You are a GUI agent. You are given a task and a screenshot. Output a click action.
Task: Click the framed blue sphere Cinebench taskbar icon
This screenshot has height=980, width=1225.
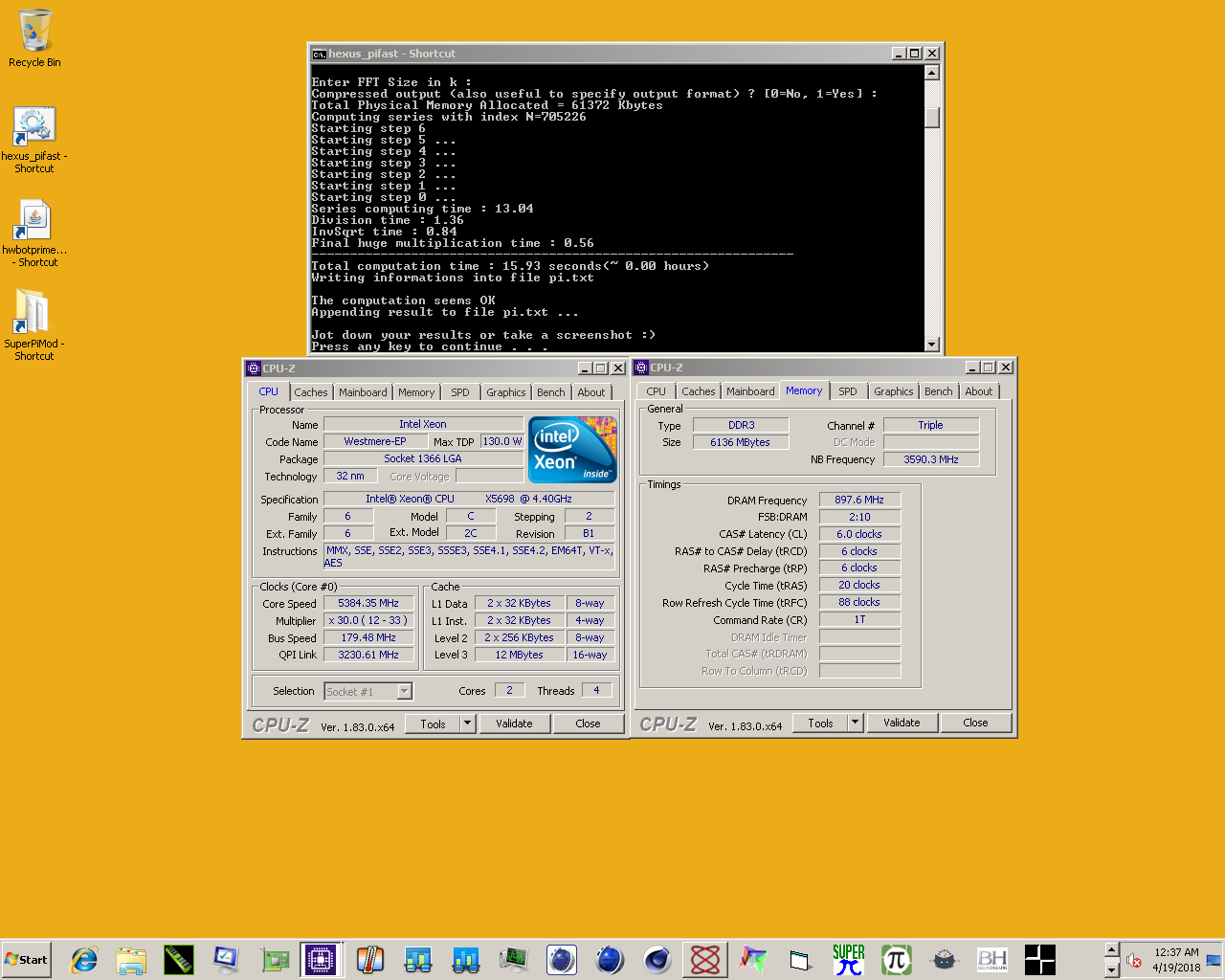click(x=562, y=959)
